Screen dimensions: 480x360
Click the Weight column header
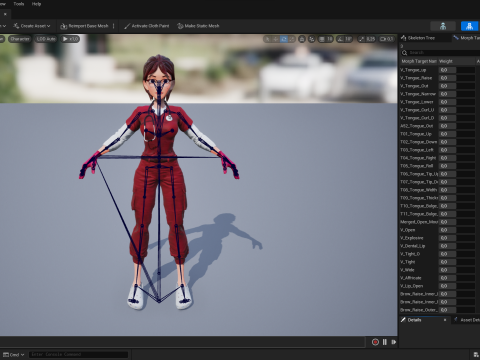tap(456, 61)
